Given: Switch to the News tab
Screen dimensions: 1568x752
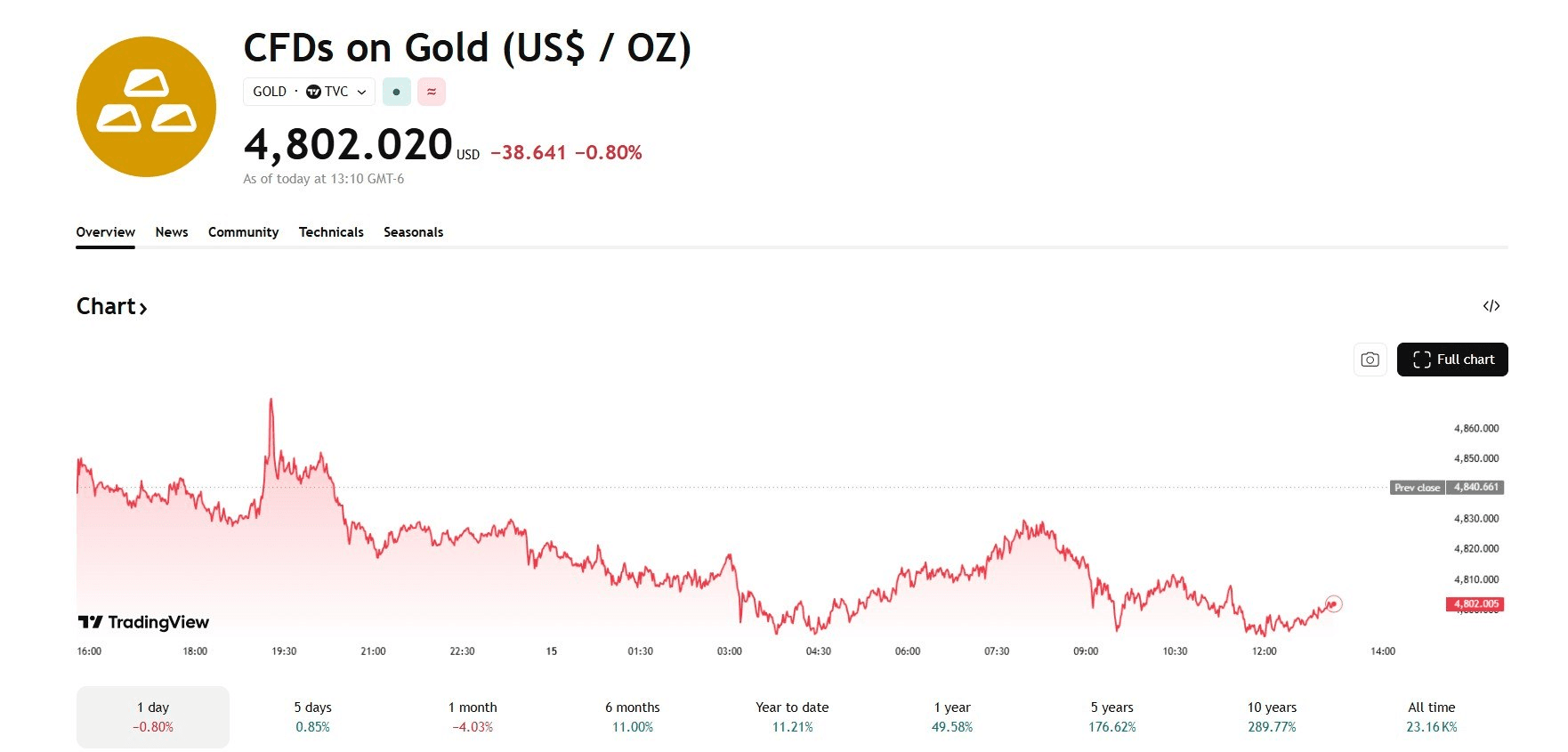Looking at the screenshot, I should (x=172, y=232).
